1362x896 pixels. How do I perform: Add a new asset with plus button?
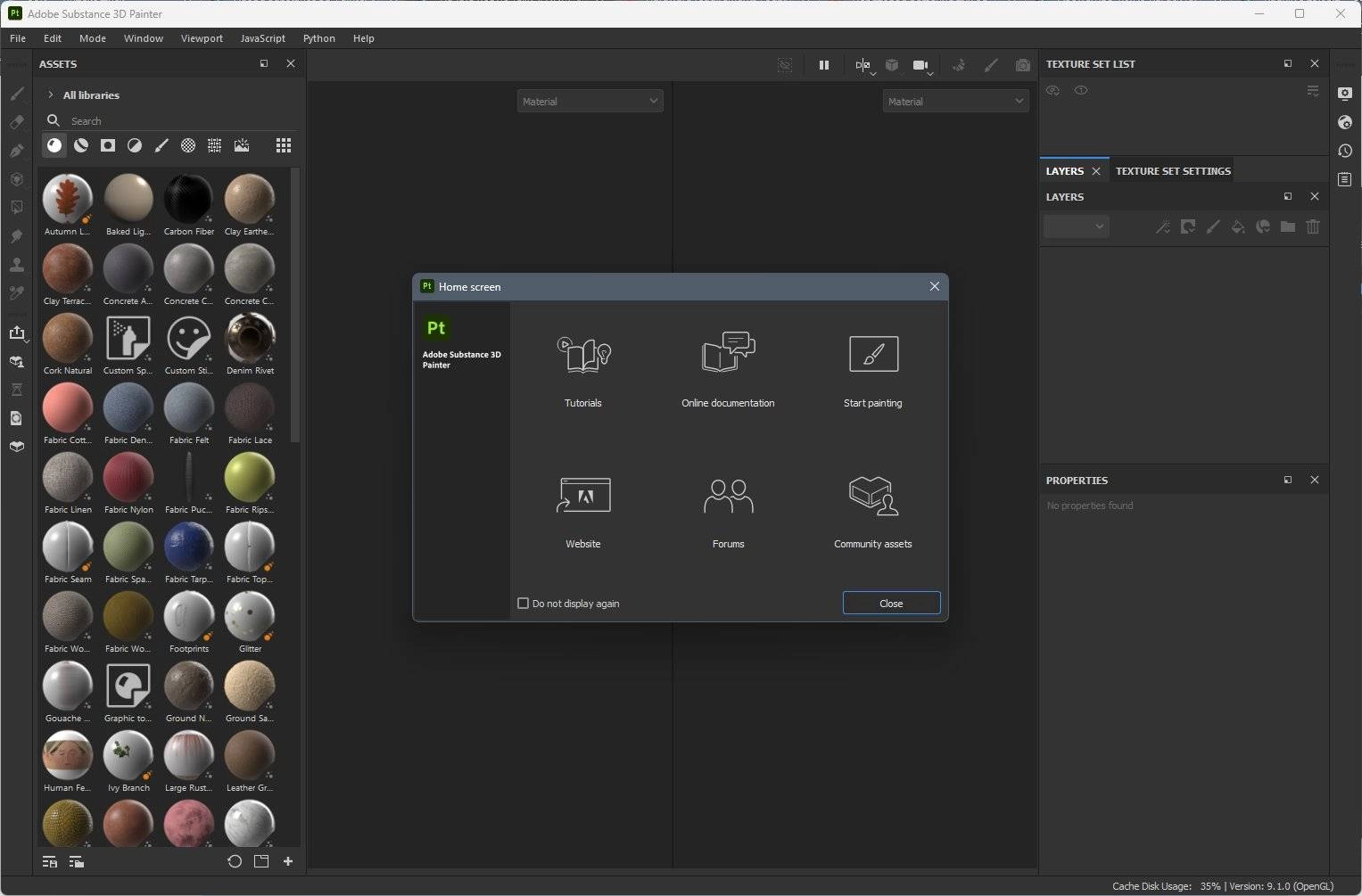288,861
